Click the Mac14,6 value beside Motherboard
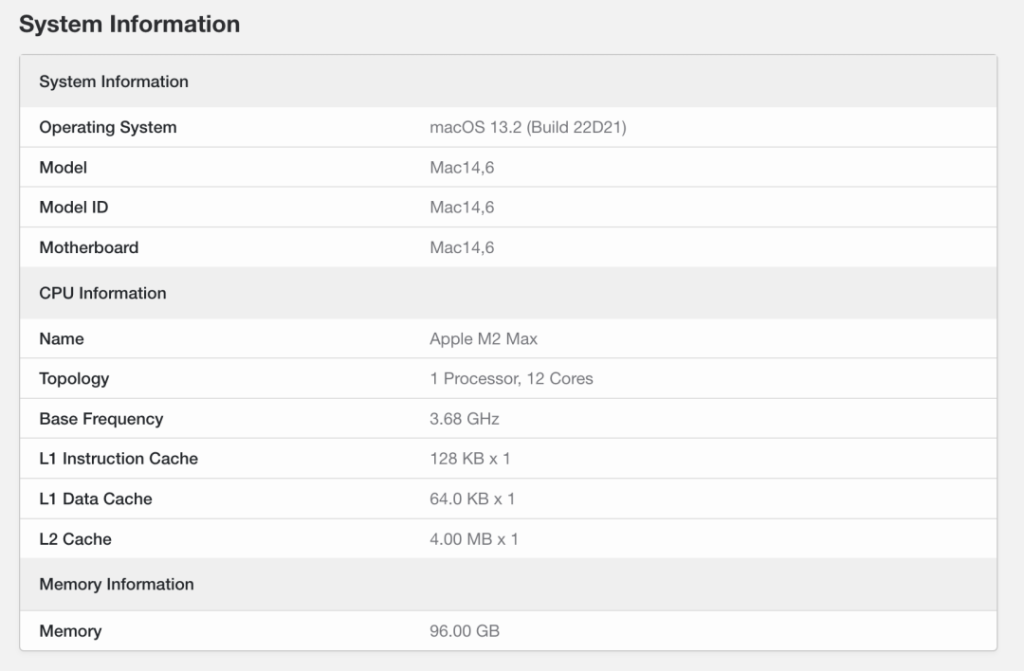The width and height of the screenshot is (1024, 671). [x=461, y=247]
